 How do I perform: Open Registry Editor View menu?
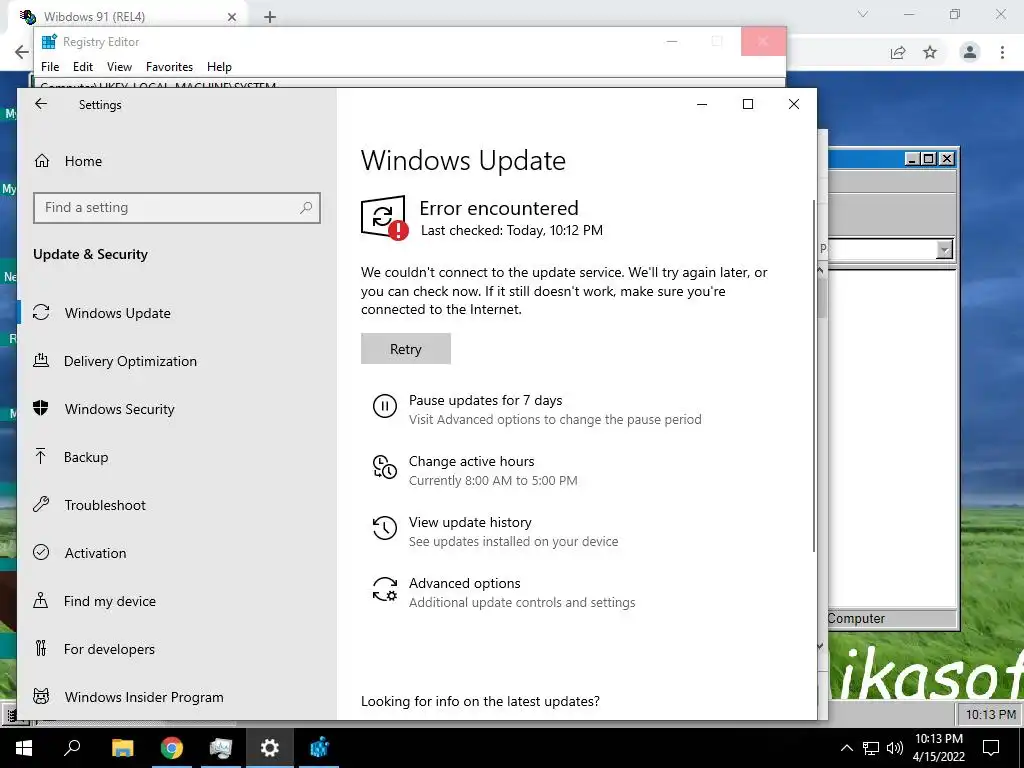coord(120,67)
